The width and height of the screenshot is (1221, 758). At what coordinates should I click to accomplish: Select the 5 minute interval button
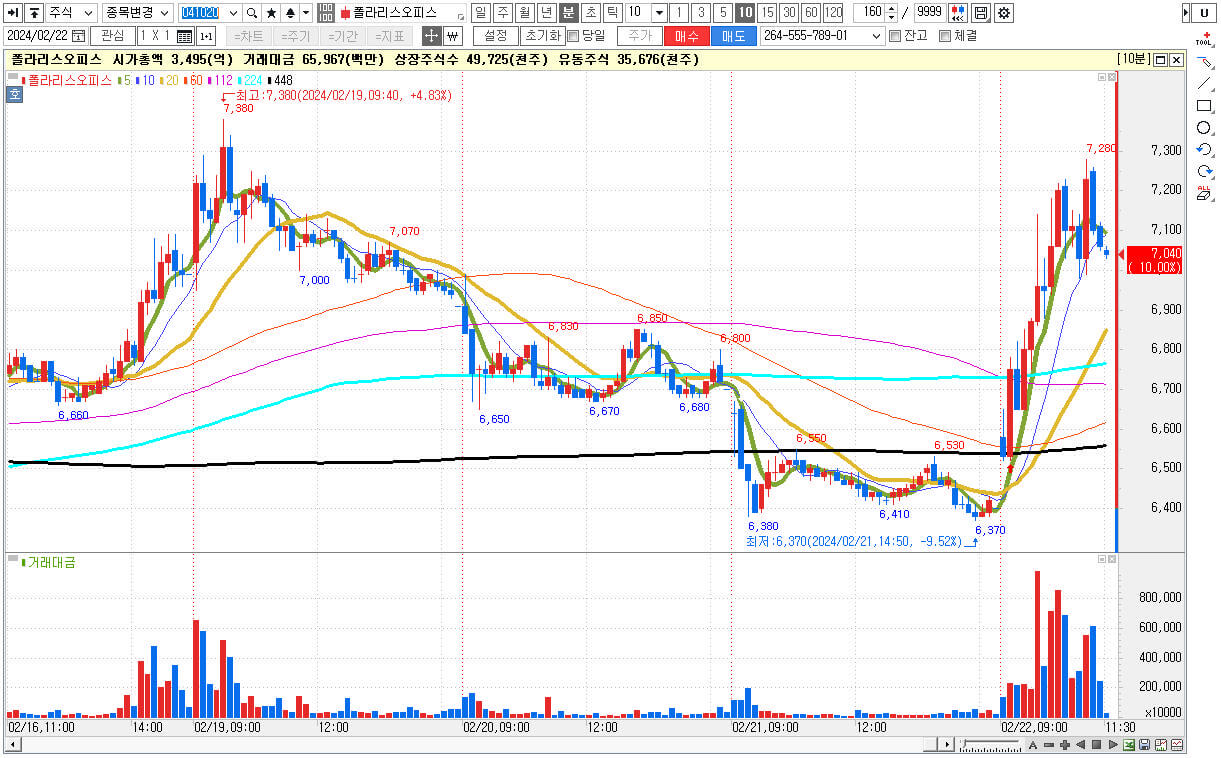(723, 13)
